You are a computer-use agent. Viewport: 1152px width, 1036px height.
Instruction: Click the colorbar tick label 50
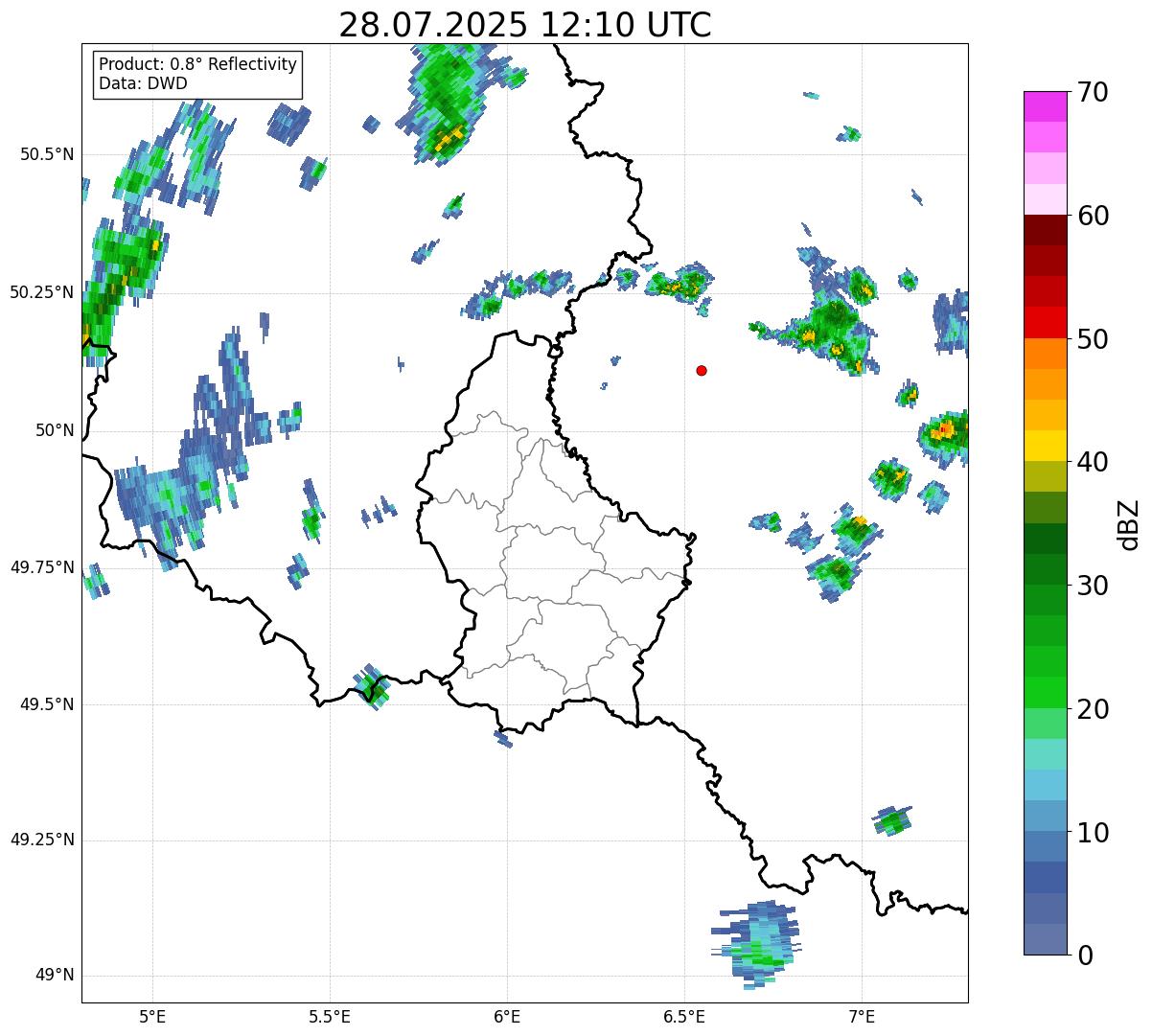pyautogui.click(x=1093, y=339)
